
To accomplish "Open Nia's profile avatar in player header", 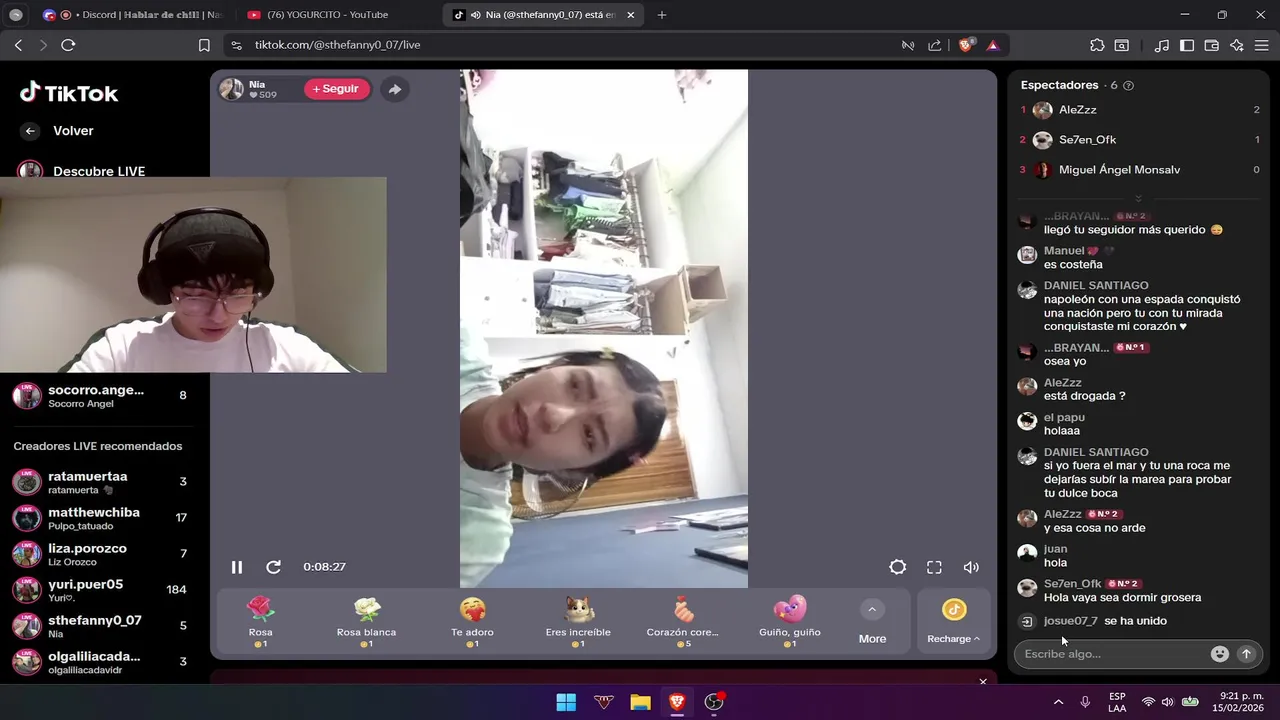I will (x=231, y=89).
